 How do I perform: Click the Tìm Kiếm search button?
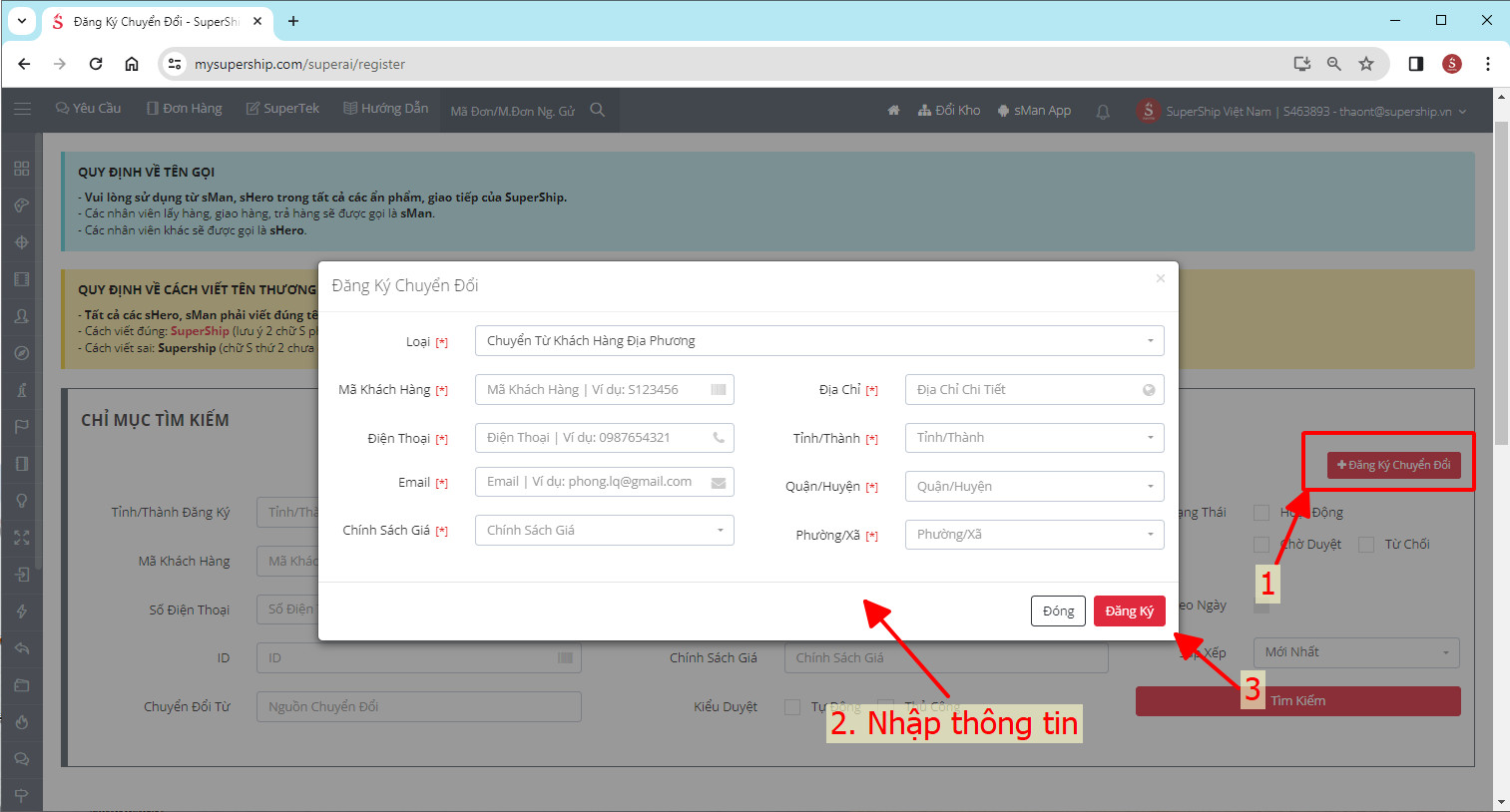(1297, 701)
